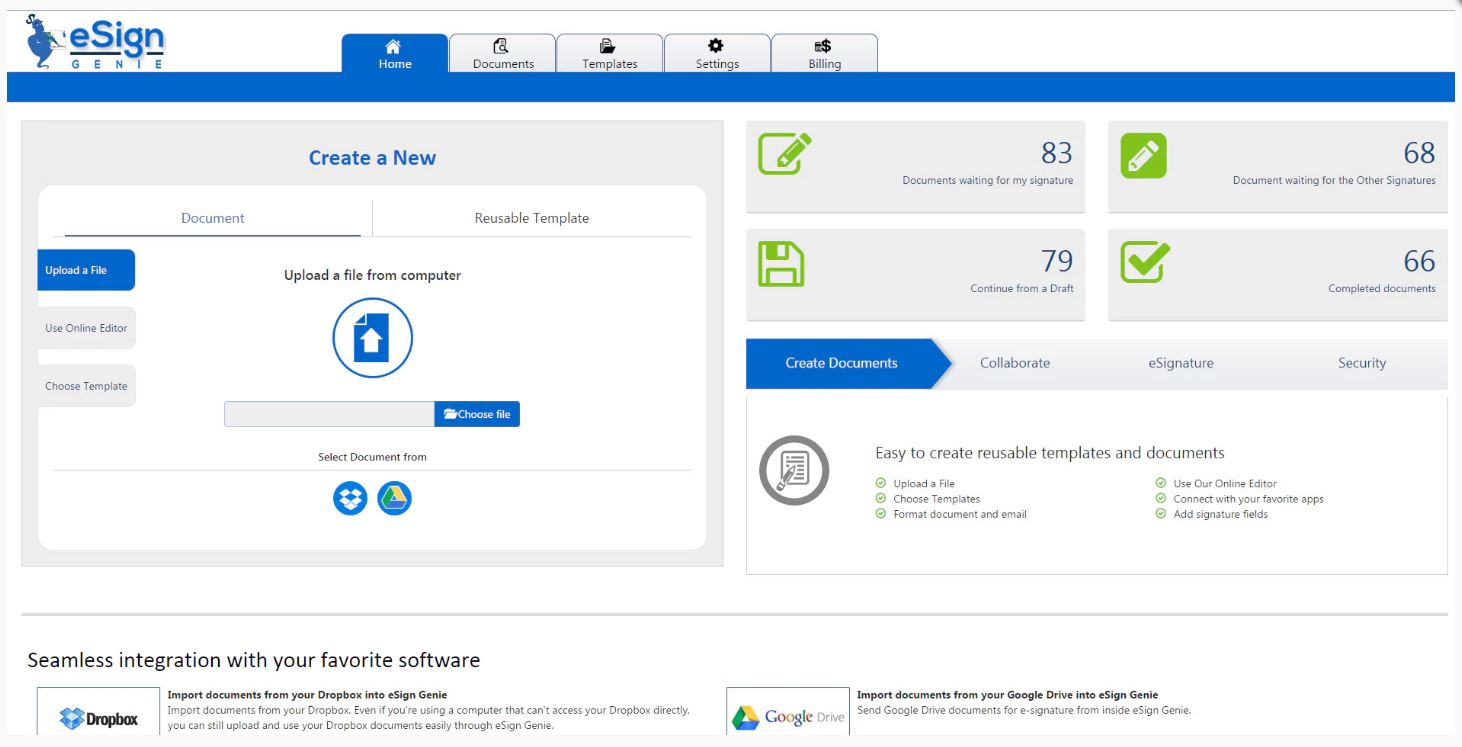Click the file upload circle icon

(x=372, y=338)
